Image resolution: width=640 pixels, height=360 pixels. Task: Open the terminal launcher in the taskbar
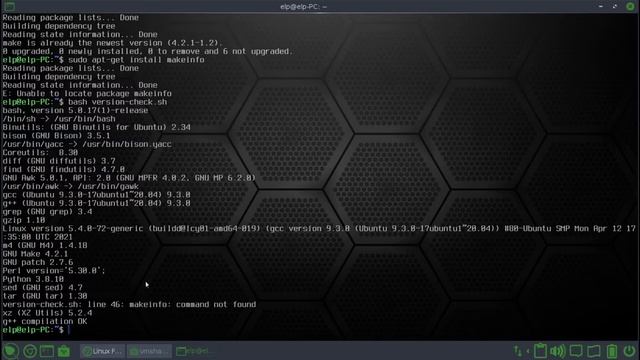tap(47, 351)
